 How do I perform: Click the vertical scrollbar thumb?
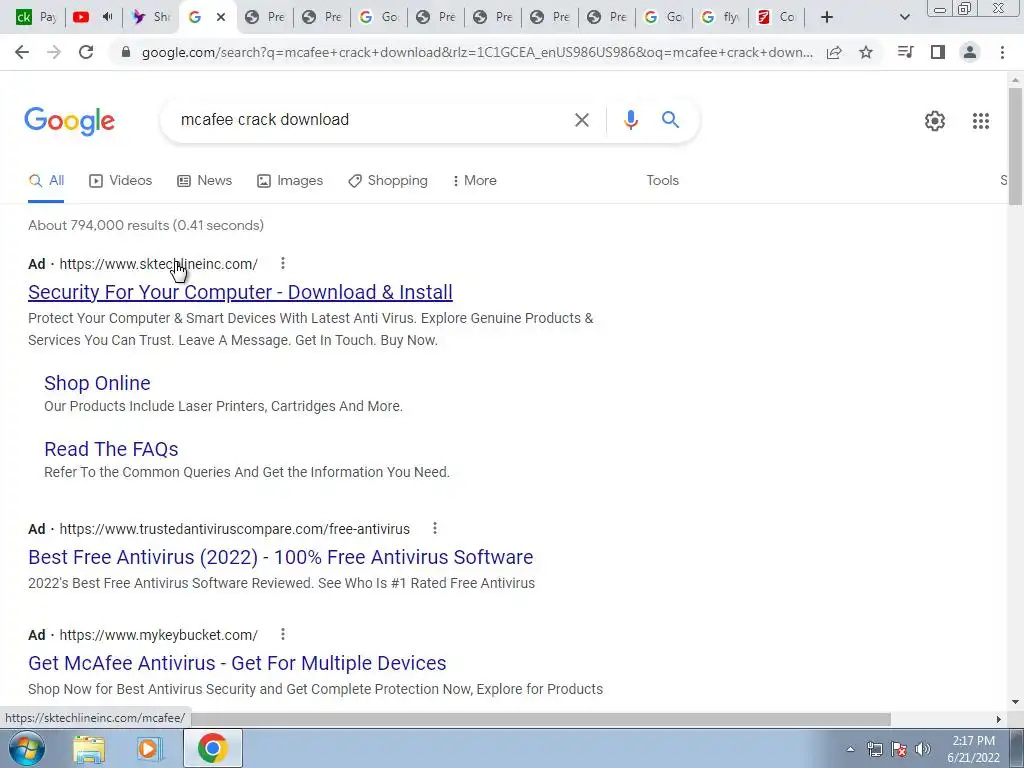point(1015,146)
